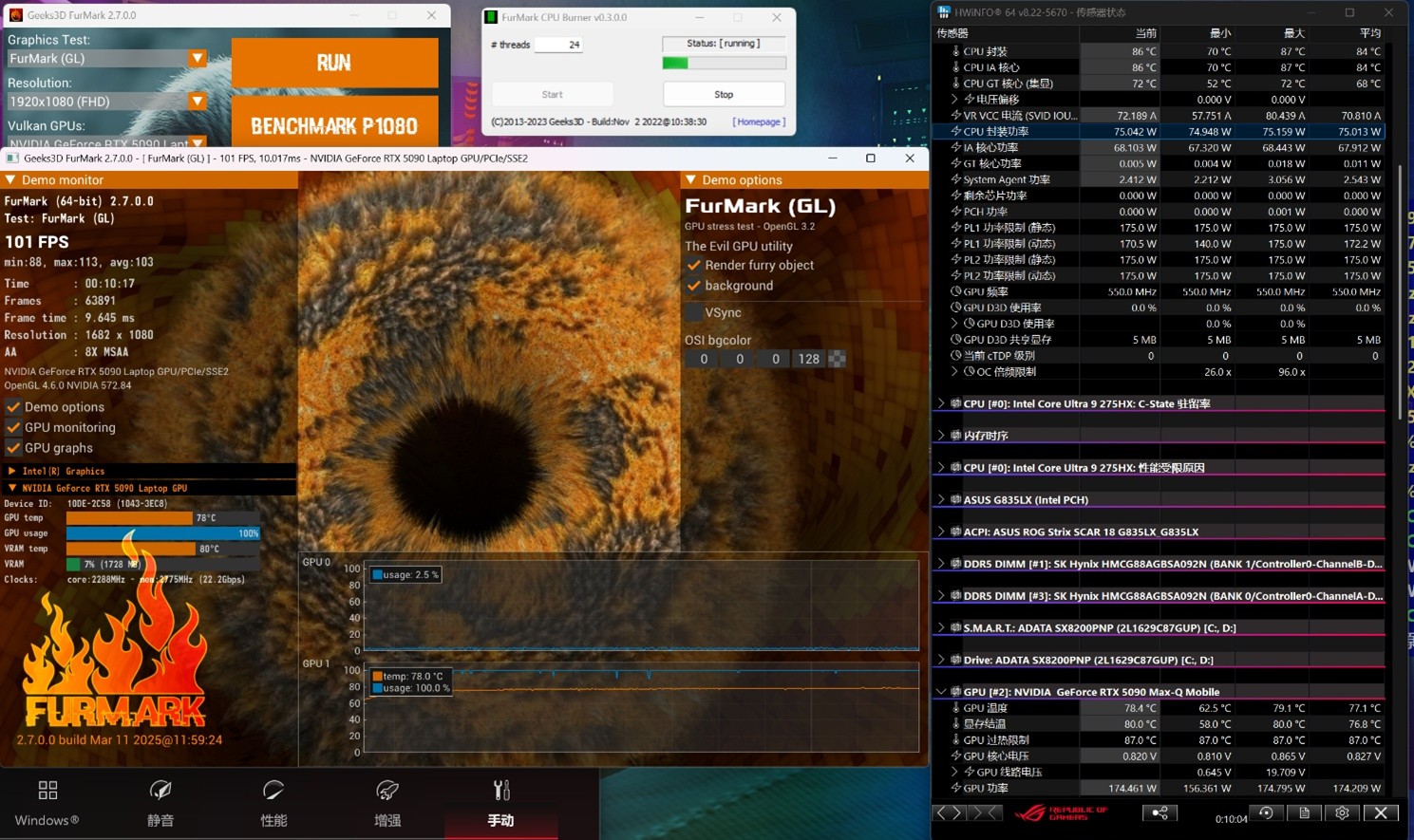Click lightning icon of GPU 功率 row
The image size is (1414, 840).
(955, 788)
